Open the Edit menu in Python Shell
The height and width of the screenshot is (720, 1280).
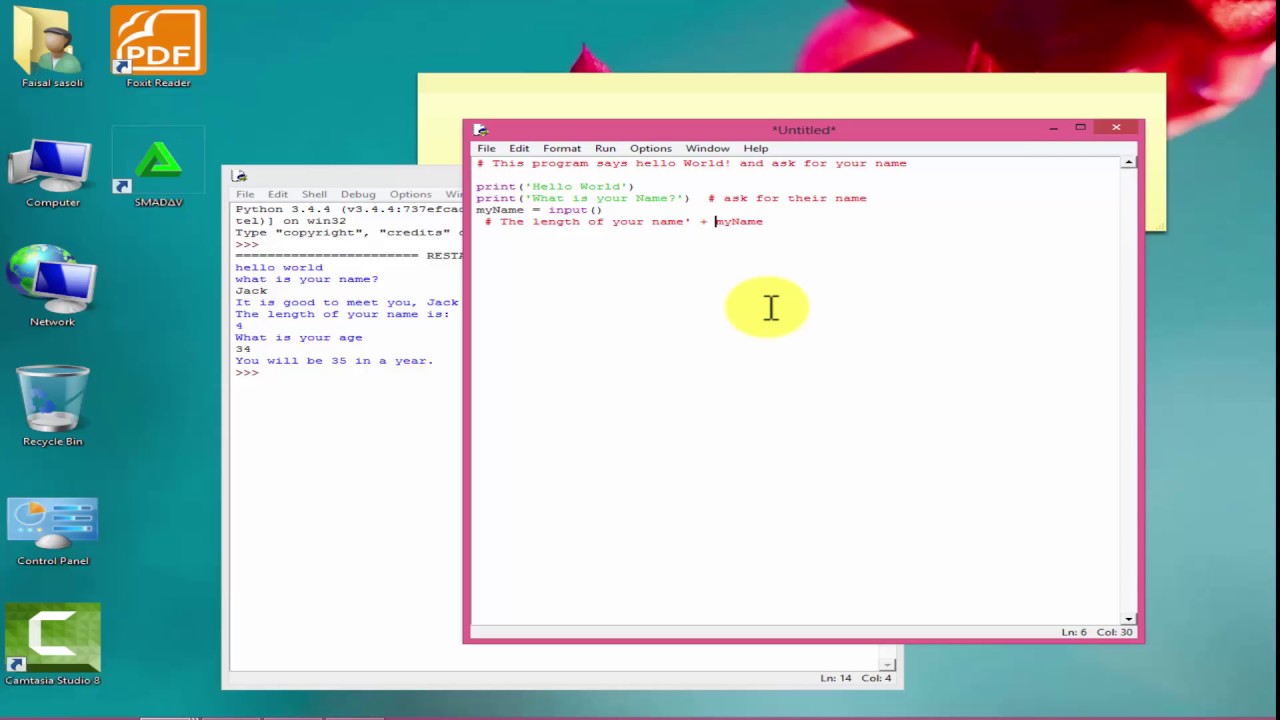(x=278, y=194)
